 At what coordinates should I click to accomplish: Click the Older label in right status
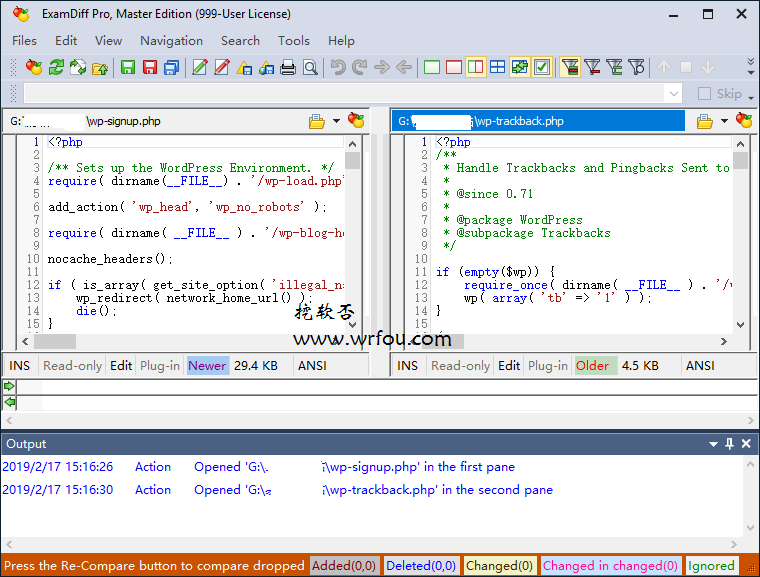pyautogui.click(x=595, y=366)
